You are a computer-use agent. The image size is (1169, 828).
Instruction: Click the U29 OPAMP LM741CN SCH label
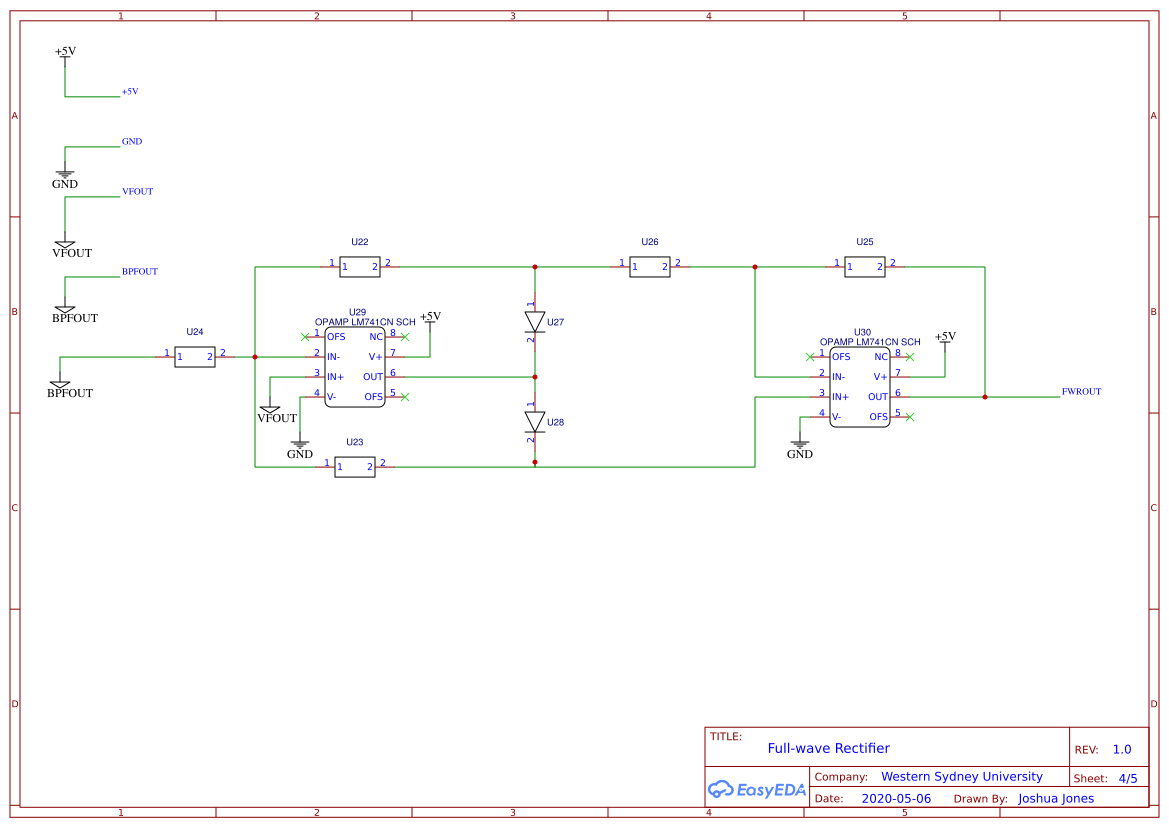tap(365, 322)
